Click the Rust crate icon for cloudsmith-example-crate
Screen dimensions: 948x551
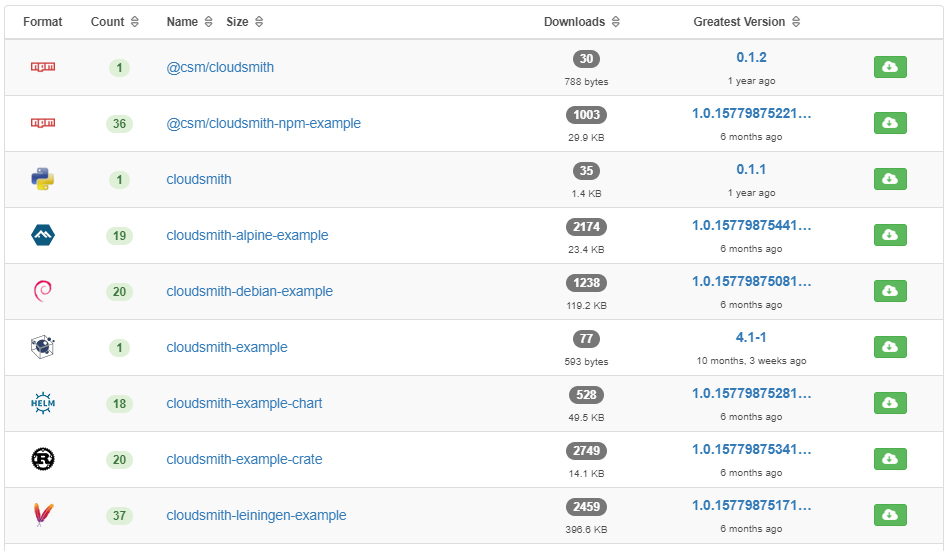[x=43, y=459]
